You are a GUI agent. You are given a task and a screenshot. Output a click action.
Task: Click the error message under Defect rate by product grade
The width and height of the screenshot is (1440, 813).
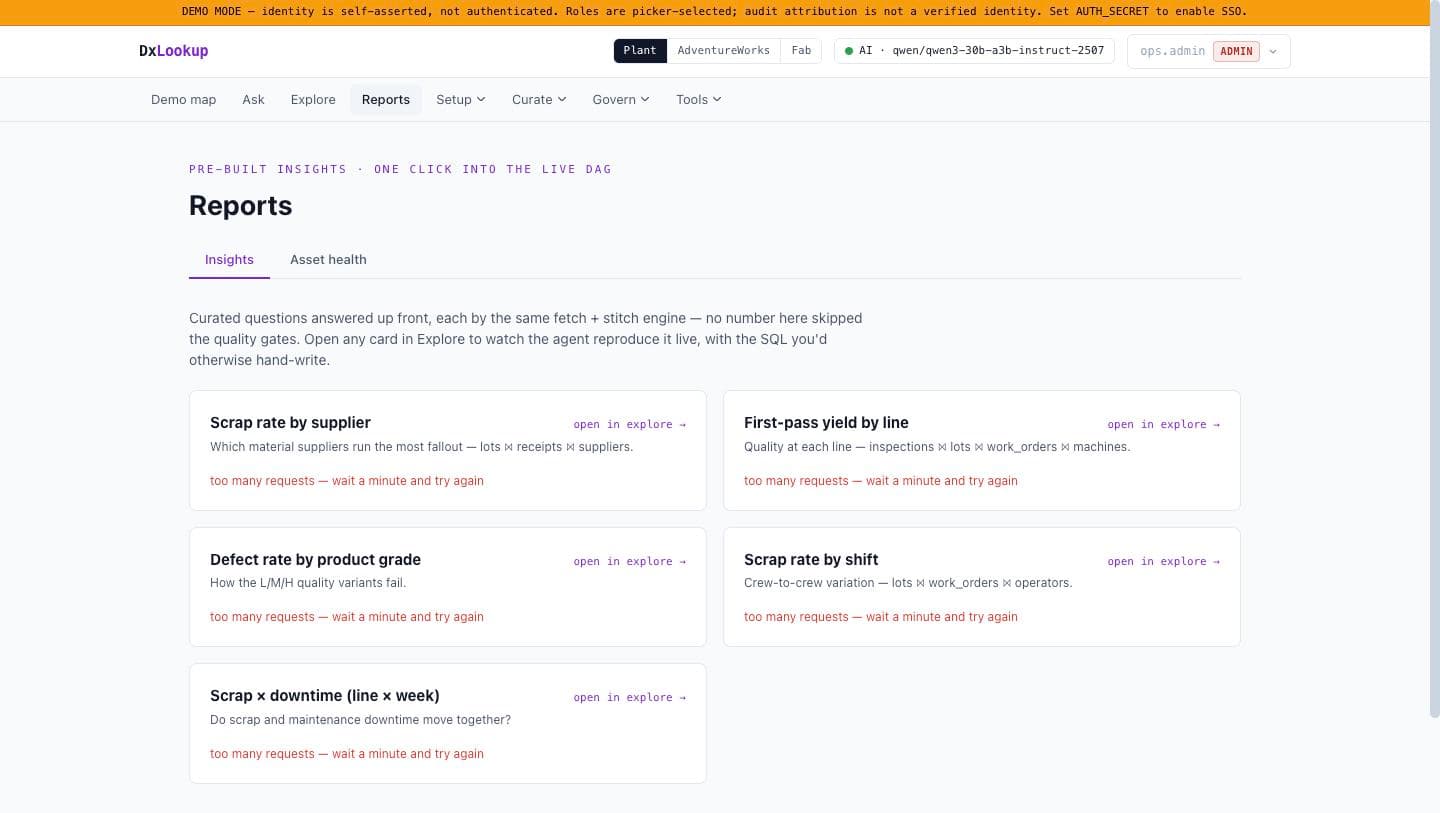pyautogui.click(x=347, y=617)
